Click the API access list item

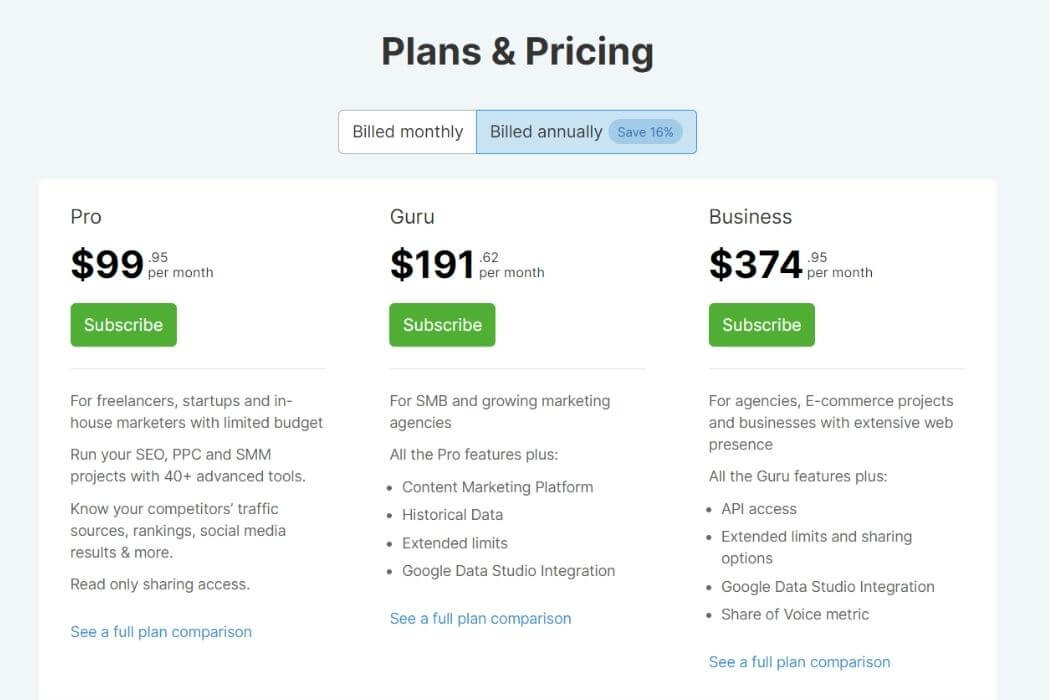[x=759, y=509]
